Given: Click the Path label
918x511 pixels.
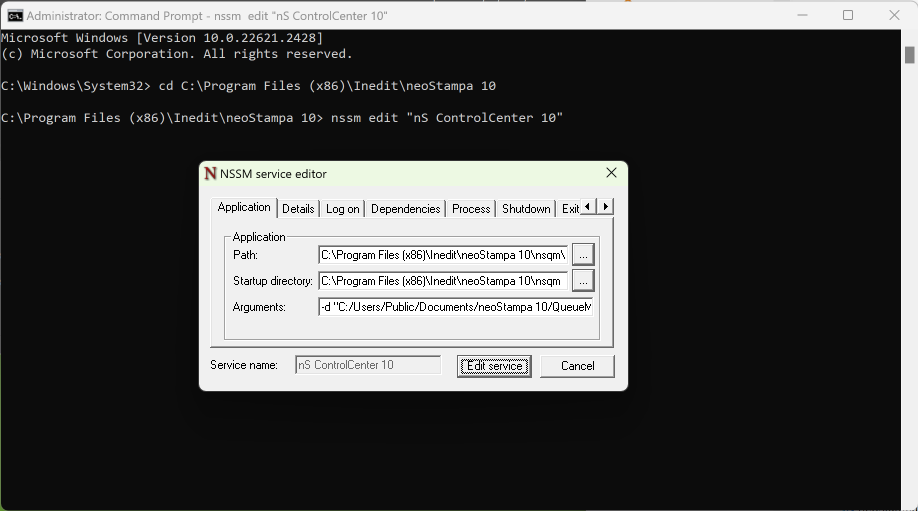Looking at the screenshot, I should [245, 255].
